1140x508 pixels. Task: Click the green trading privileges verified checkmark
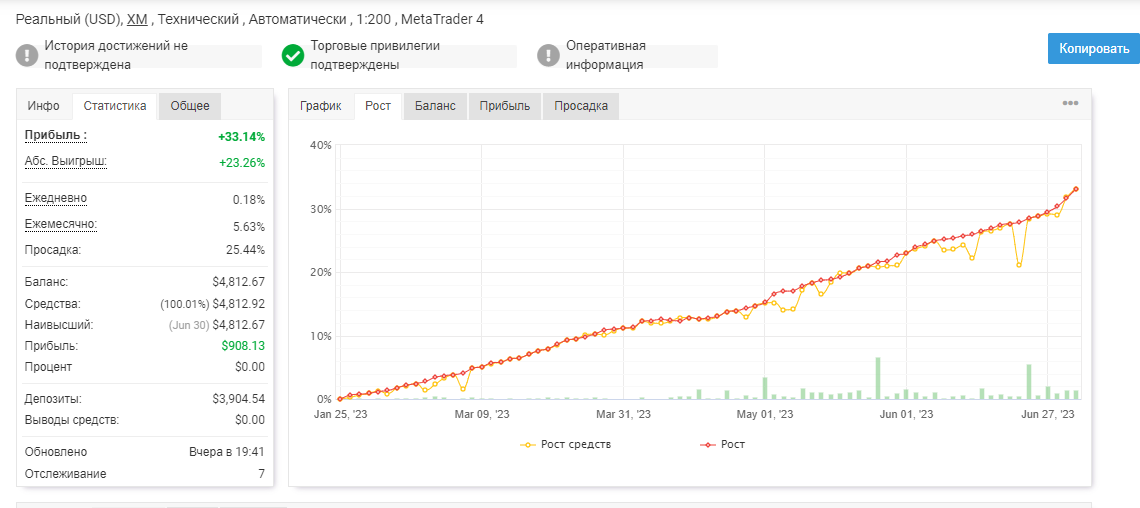293,55
